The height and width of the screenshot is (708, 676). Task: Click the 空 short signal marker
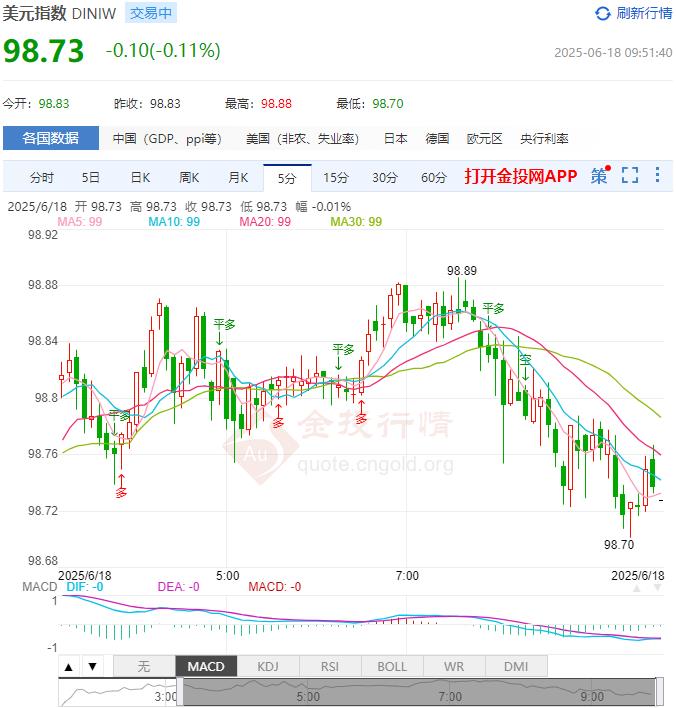pos(525,360)
